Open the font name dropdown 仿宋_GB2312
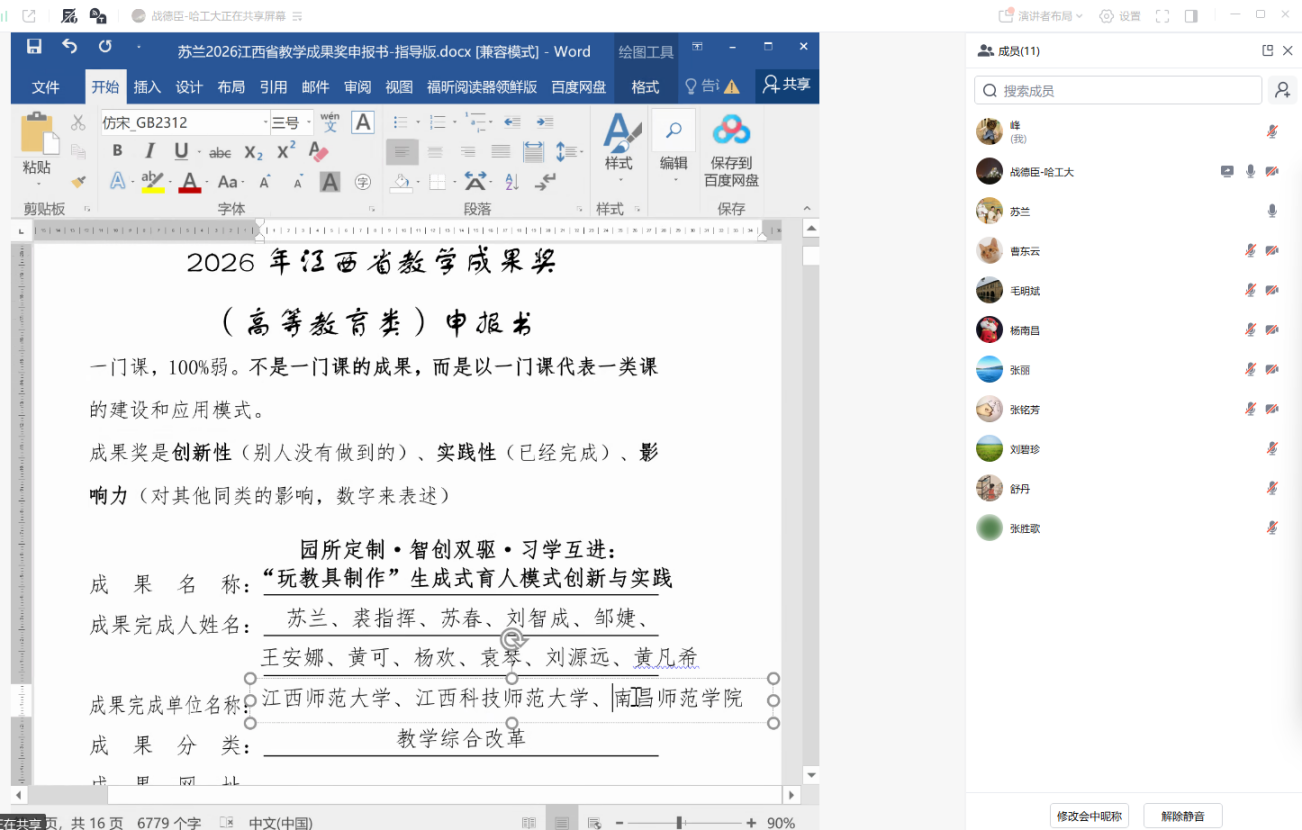This screenshot has width=1302, height=830. tap(266, 123)
